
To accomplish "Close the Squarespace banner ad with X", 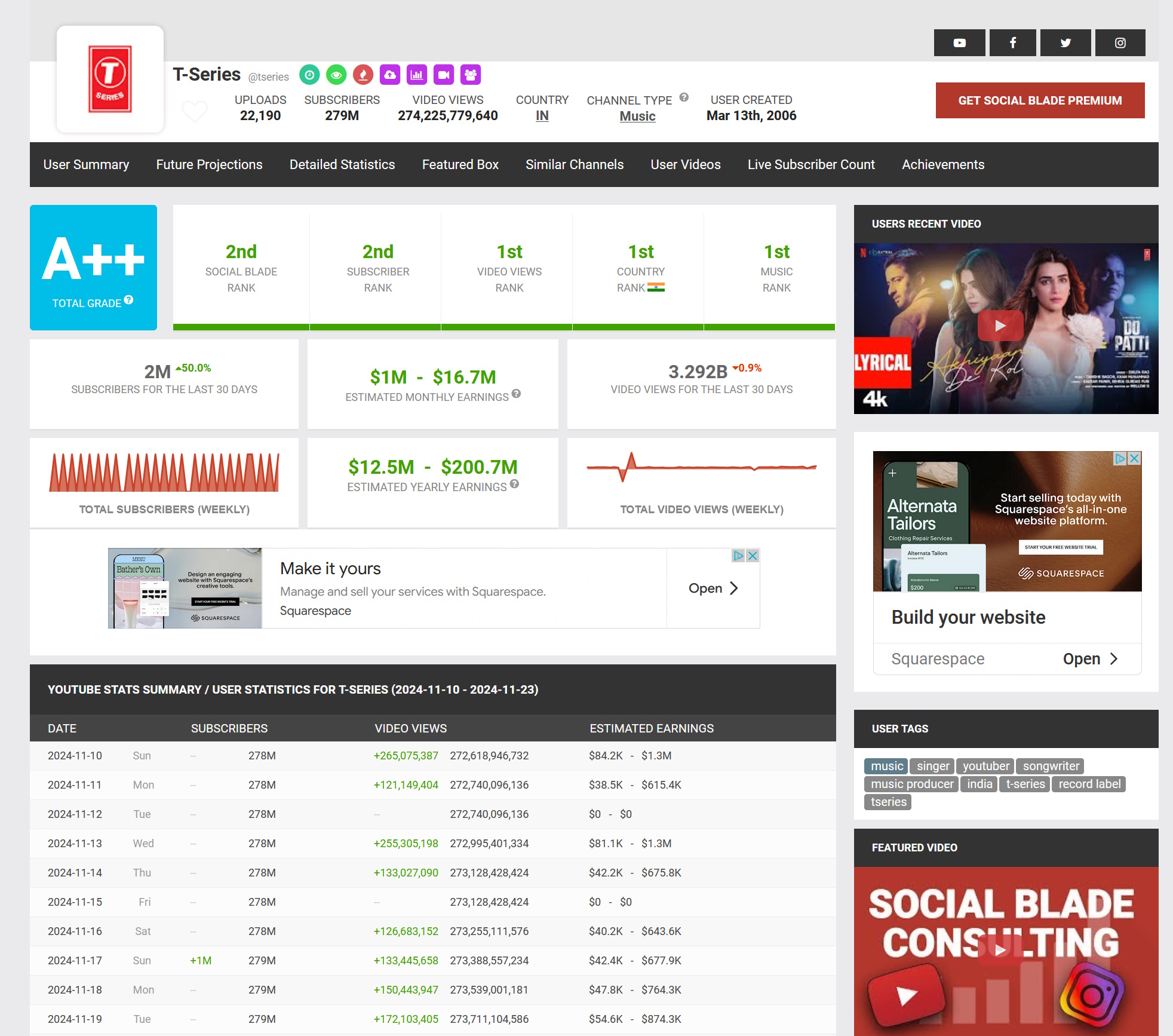I will [x=753, y=556].
